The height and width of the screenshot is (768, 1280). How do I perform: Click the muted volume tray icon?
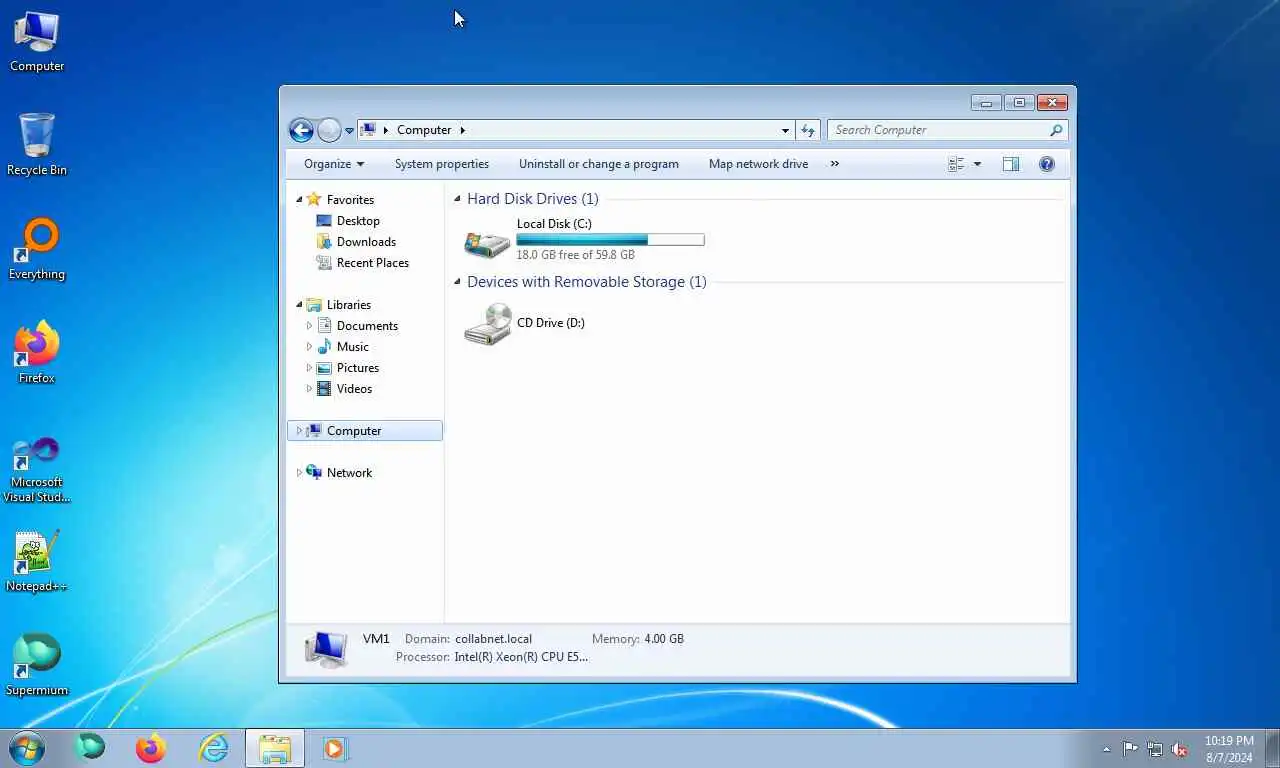[1179, 749]
